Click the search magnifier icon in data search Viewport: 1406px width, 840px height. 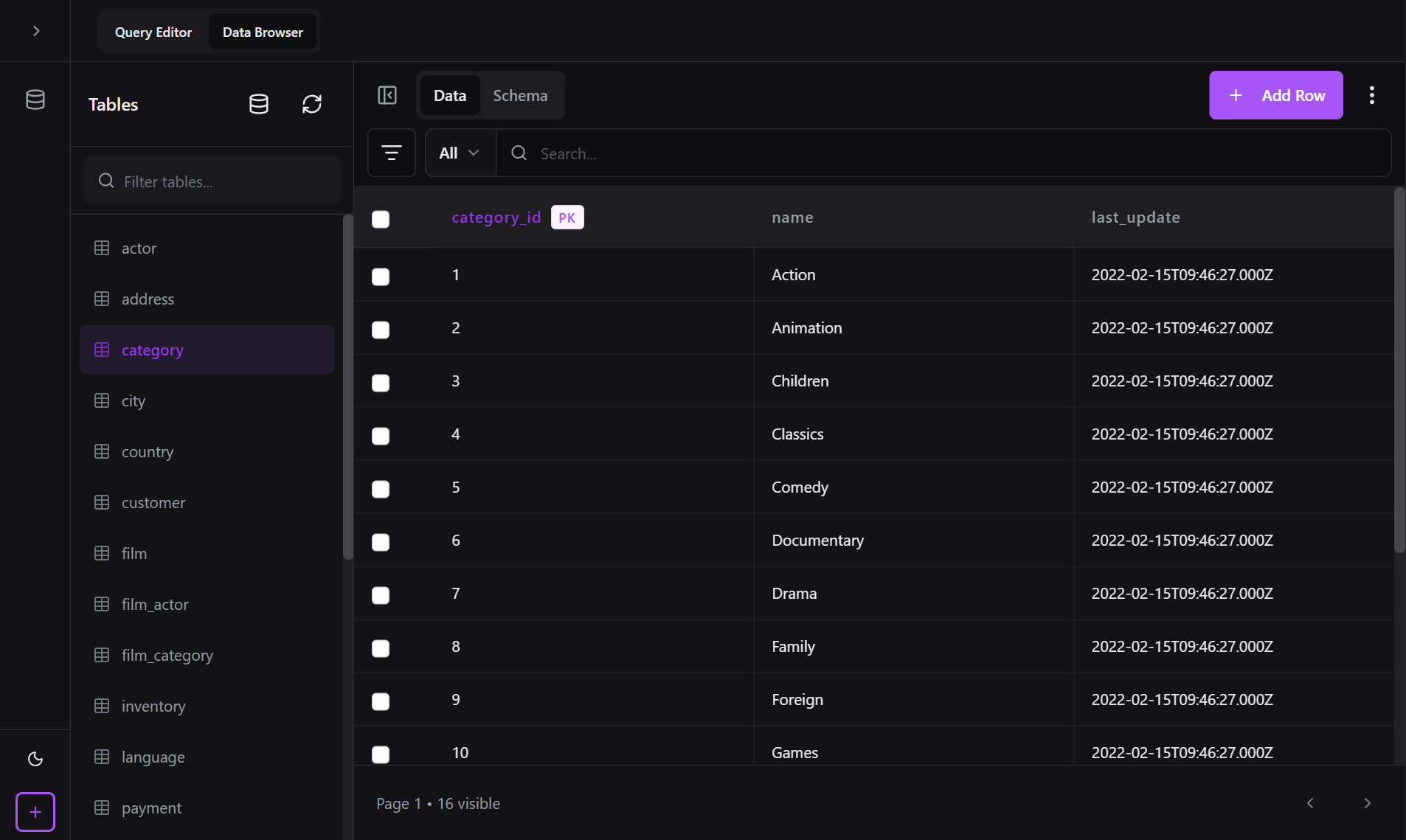(519, 153)
